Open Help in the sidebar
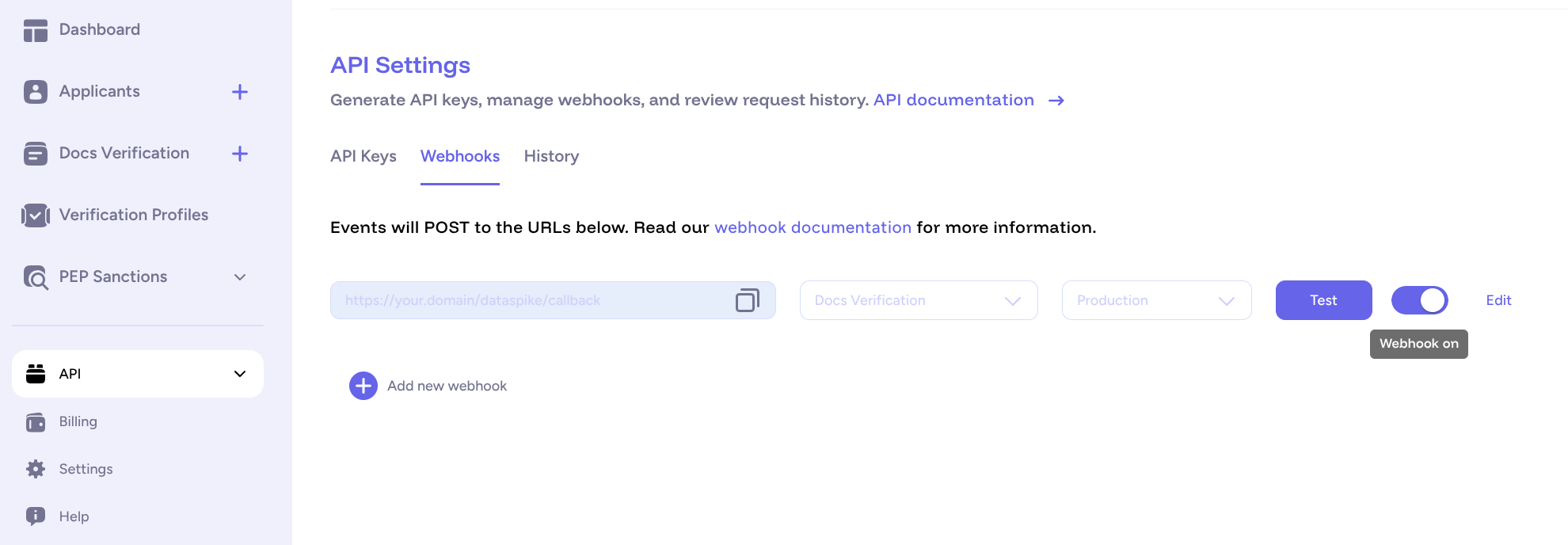Viewport: 1568px width, 545px height. (x=74, y=516)
